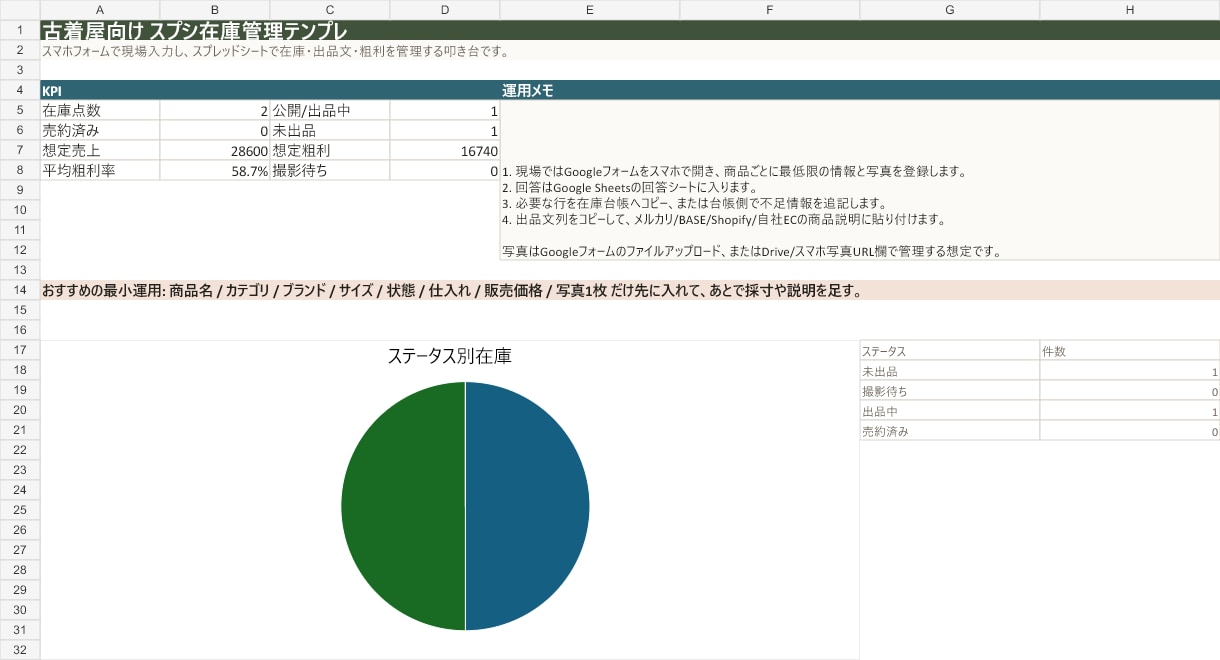Select row 14 header
The height and width of the screenshot is (660, 1220).
tap(20, 290)
